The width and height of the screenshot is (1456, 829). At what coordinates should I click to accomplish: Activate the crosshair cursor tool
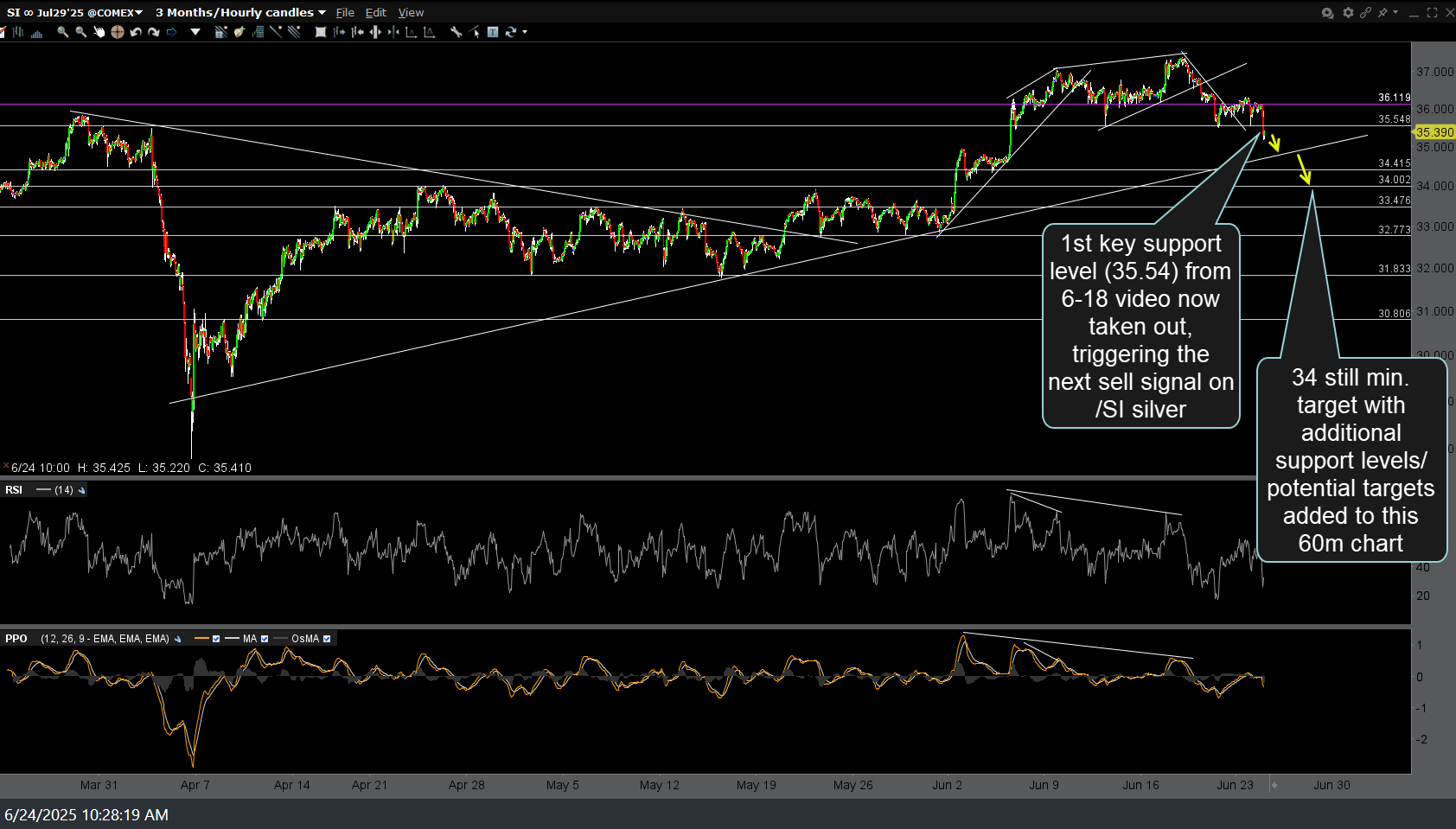(x=117, y=32)
